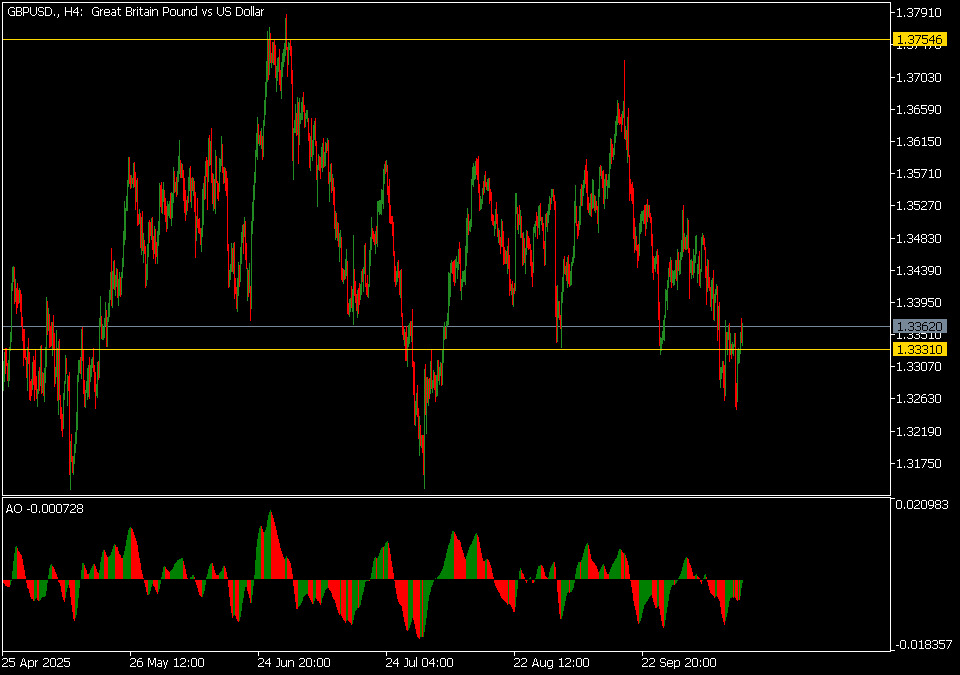The width and height of the screenshot is (960, 675).
Task: Click the 0.020983 AO scale value
Action: tap(921, 504)
